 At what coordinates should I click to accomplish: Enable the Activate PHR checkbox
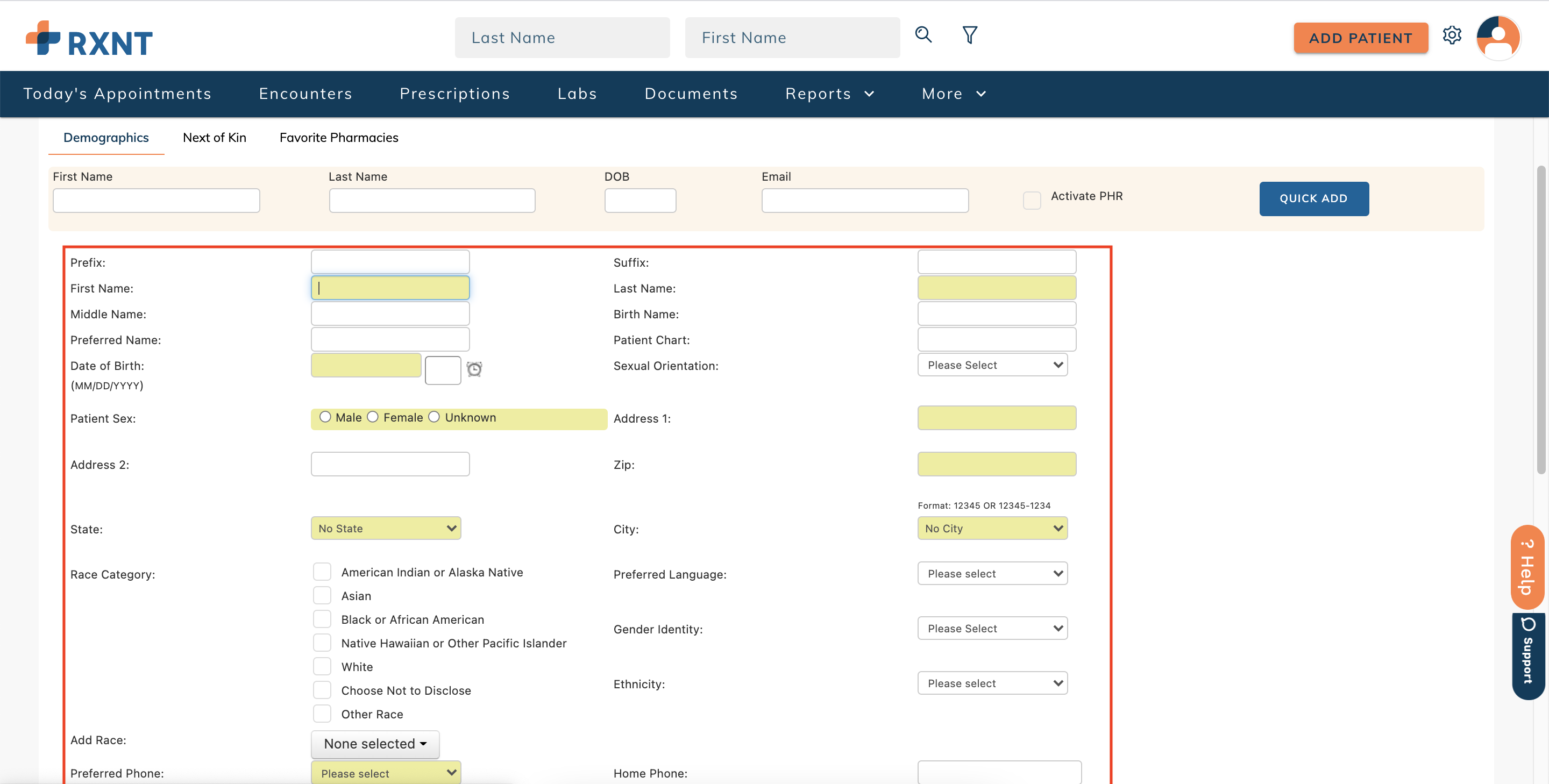click(1032, 200)
